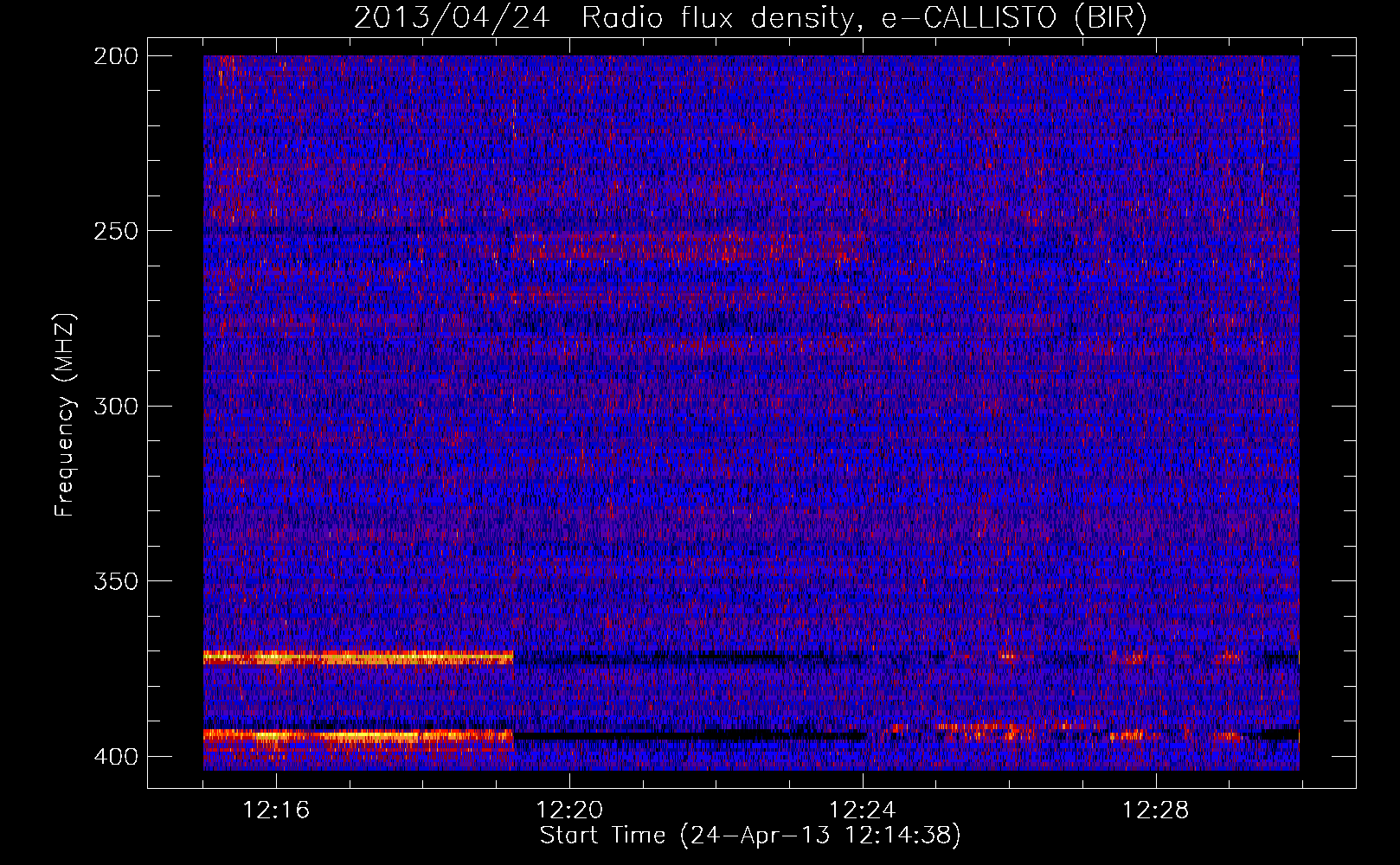
Task: Click the 400 frequency tick label
Action: pos(116,757)
